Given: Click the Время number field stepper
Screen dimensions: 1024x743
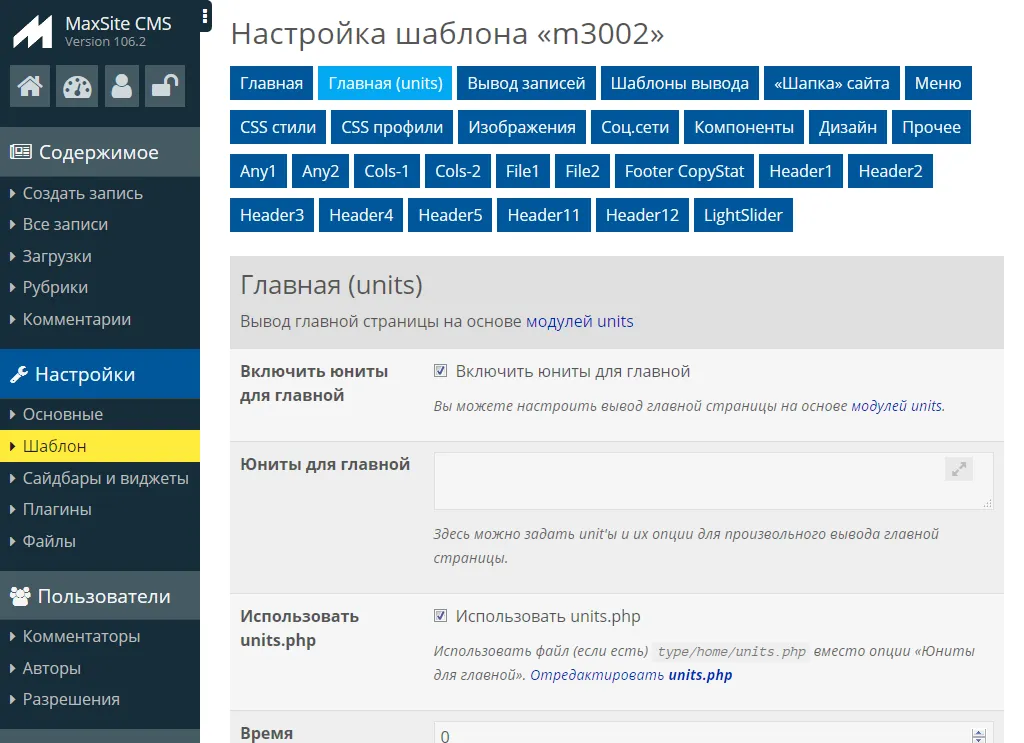Looking at the screenshot, I should [978, 734].
